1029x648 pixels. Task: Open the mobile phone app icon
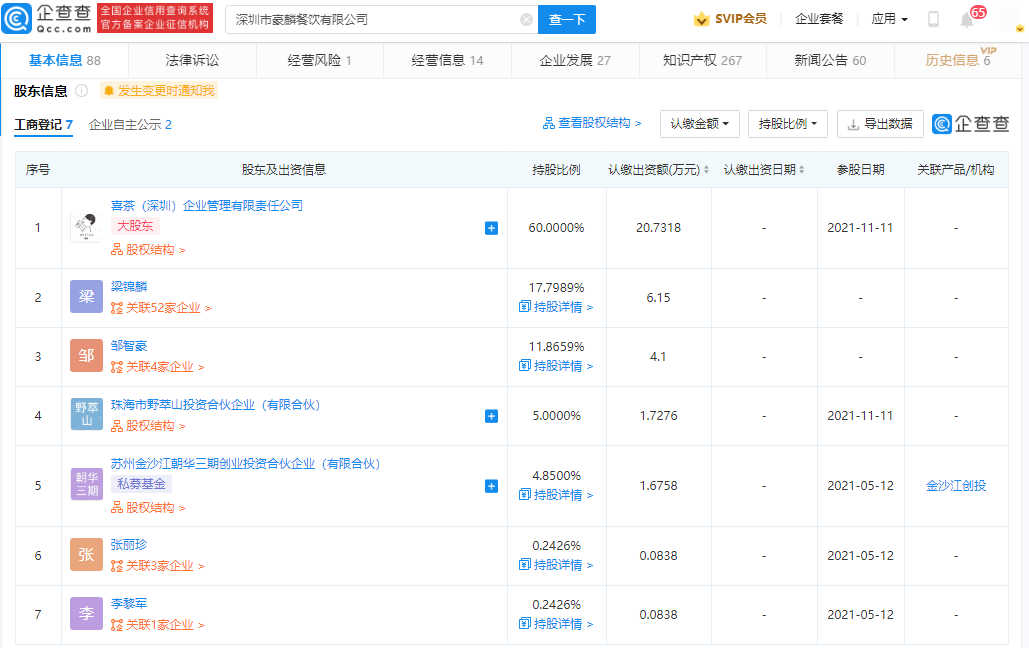pos(933,19)
